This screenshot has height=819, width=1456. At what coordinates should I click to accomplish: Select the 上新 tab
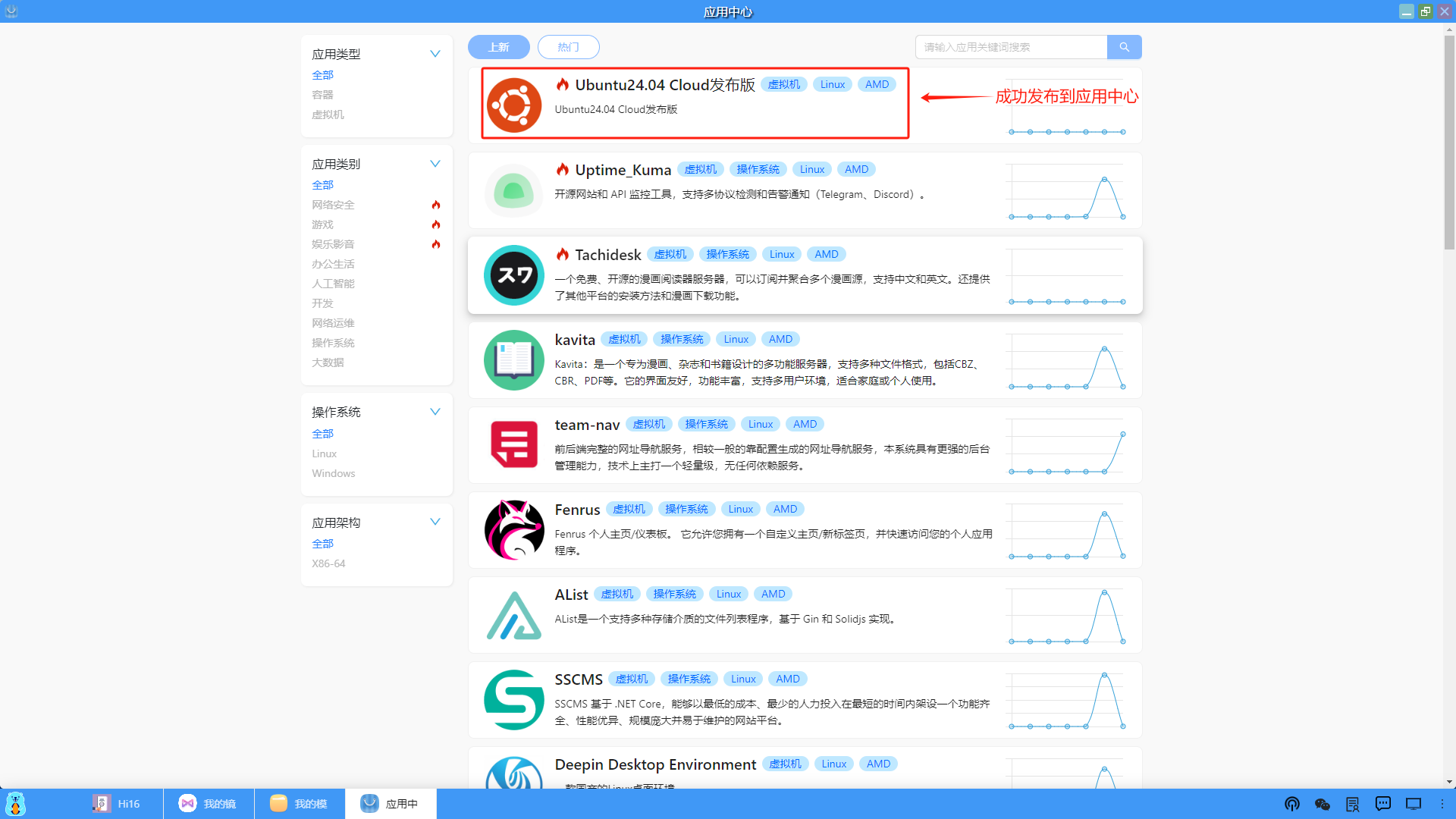point(498,47)
